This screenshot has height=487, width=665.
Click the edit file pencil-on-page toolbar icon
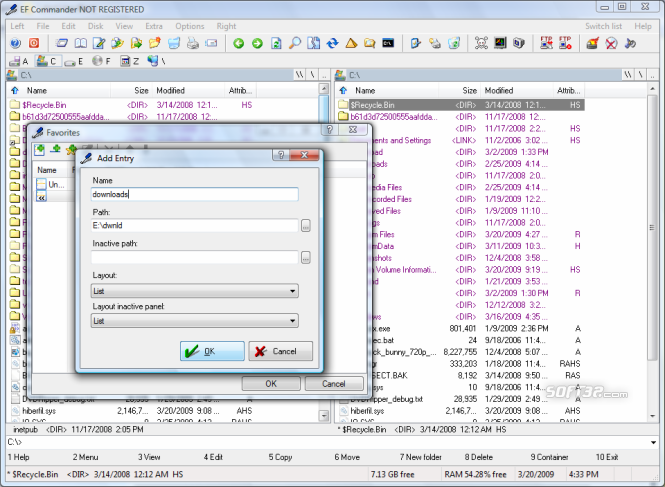point(99,43)
